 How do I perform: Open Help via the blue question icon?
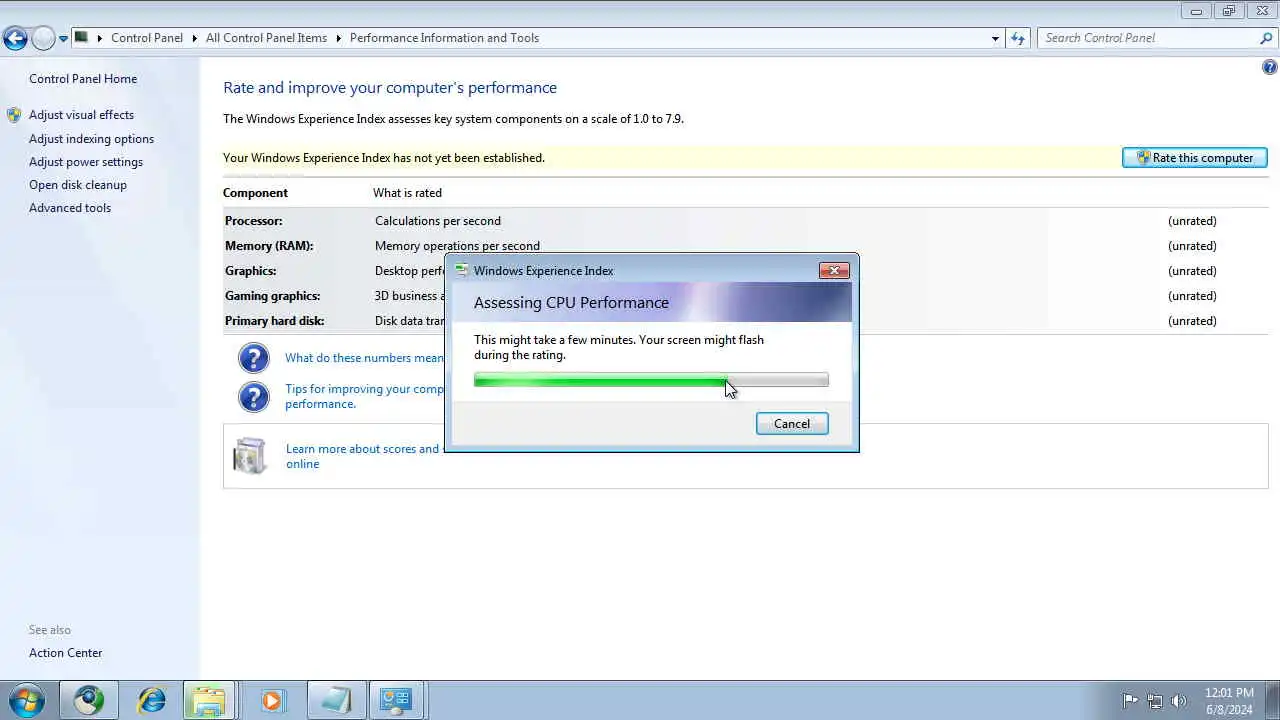tap(1270, 68)
